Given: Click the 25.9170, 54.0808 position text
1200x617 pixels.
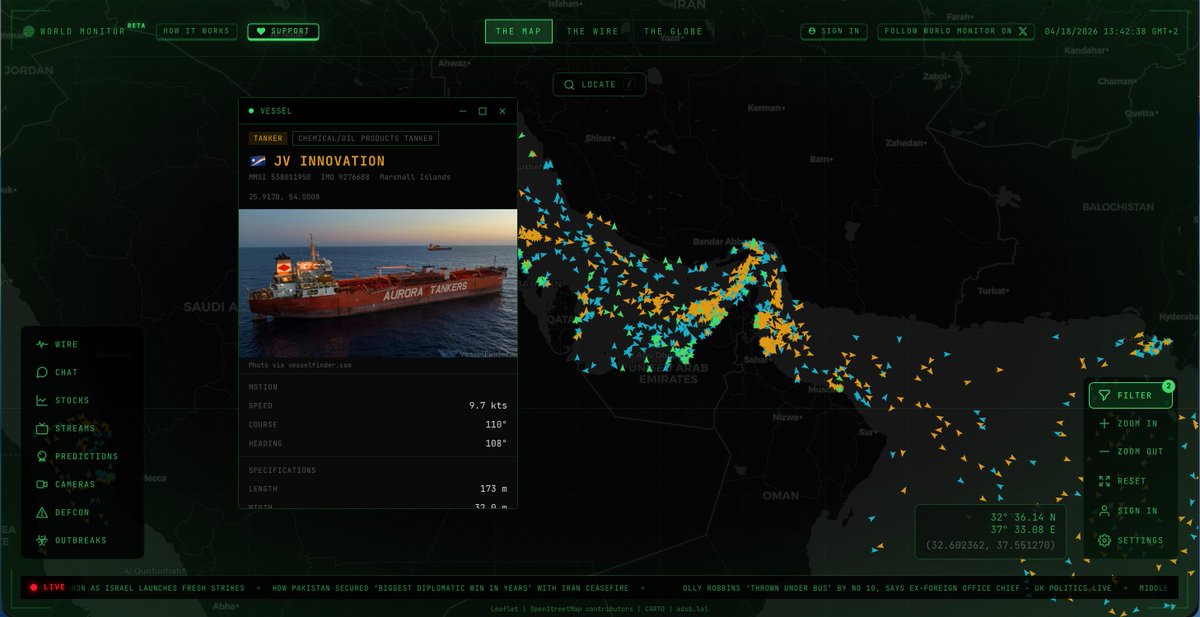Looking at the screenshot, I should (x=284, y=197).
